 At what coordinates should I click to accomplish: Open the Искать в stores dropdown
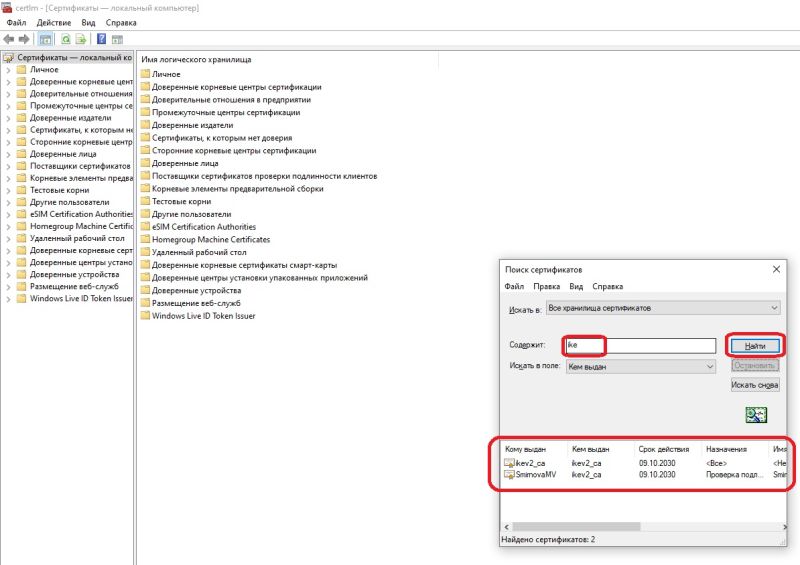pyautogui.click(x=663, y=308)
